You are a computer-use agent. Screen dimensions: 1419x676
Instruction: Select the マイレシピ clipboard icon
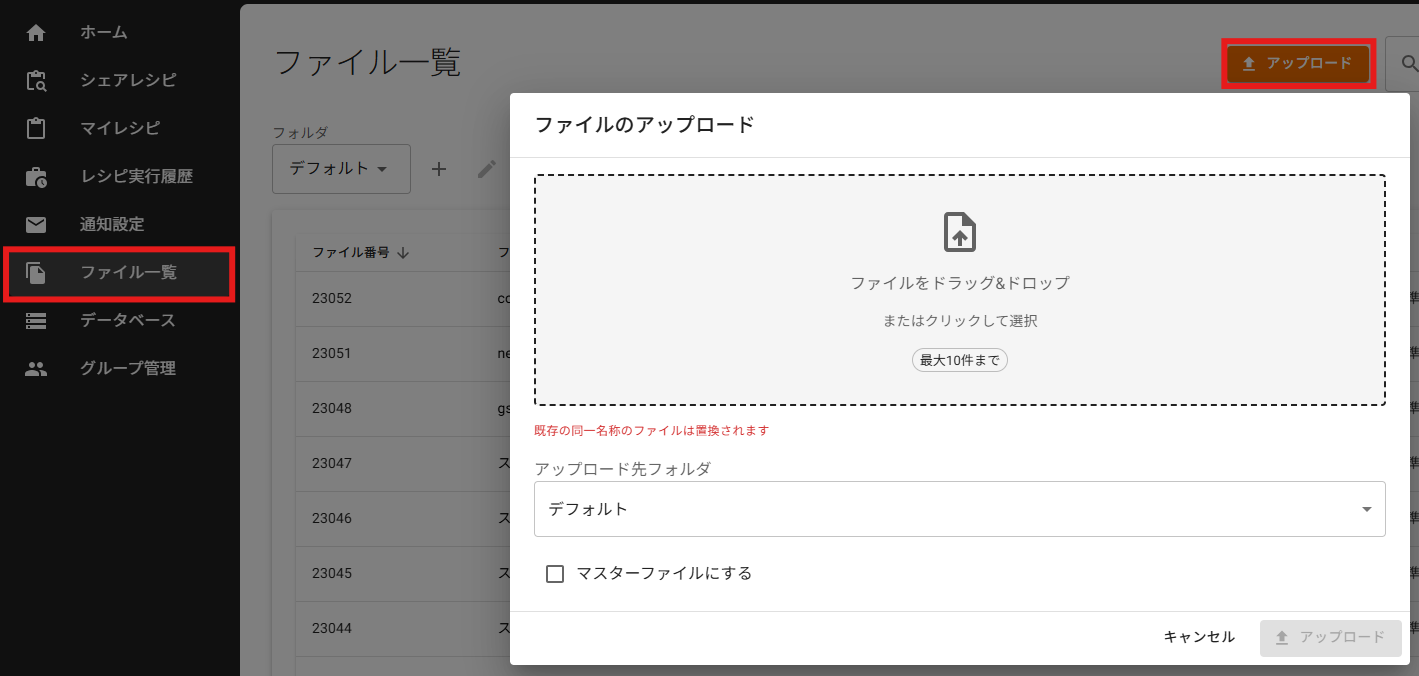[x=36, y=128]
